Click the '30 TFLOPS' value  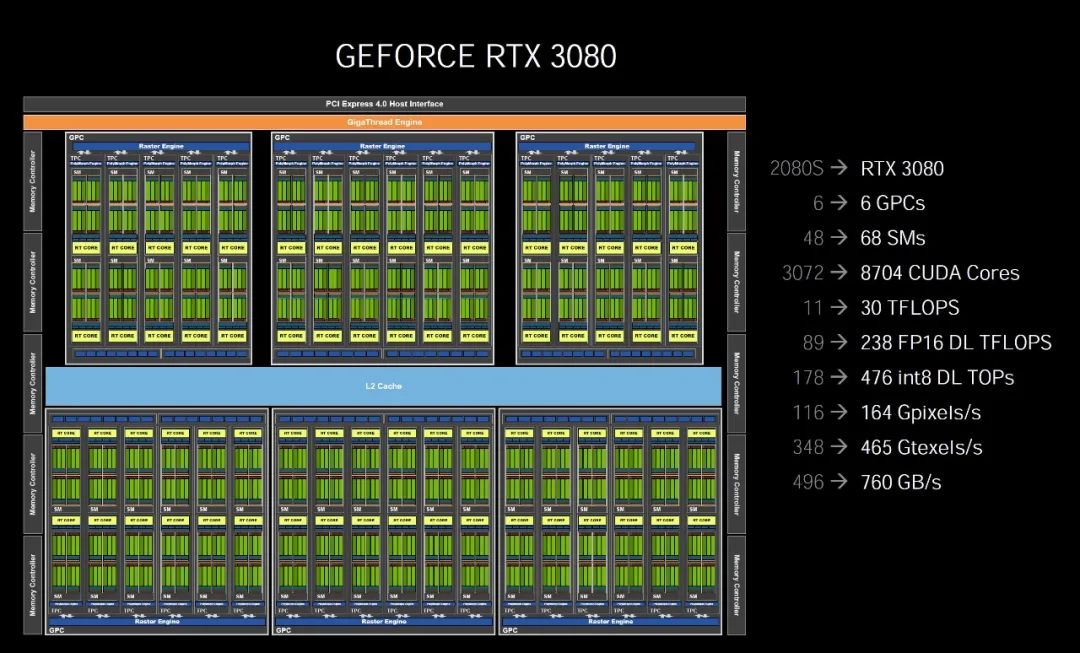(x=909, y=308)
